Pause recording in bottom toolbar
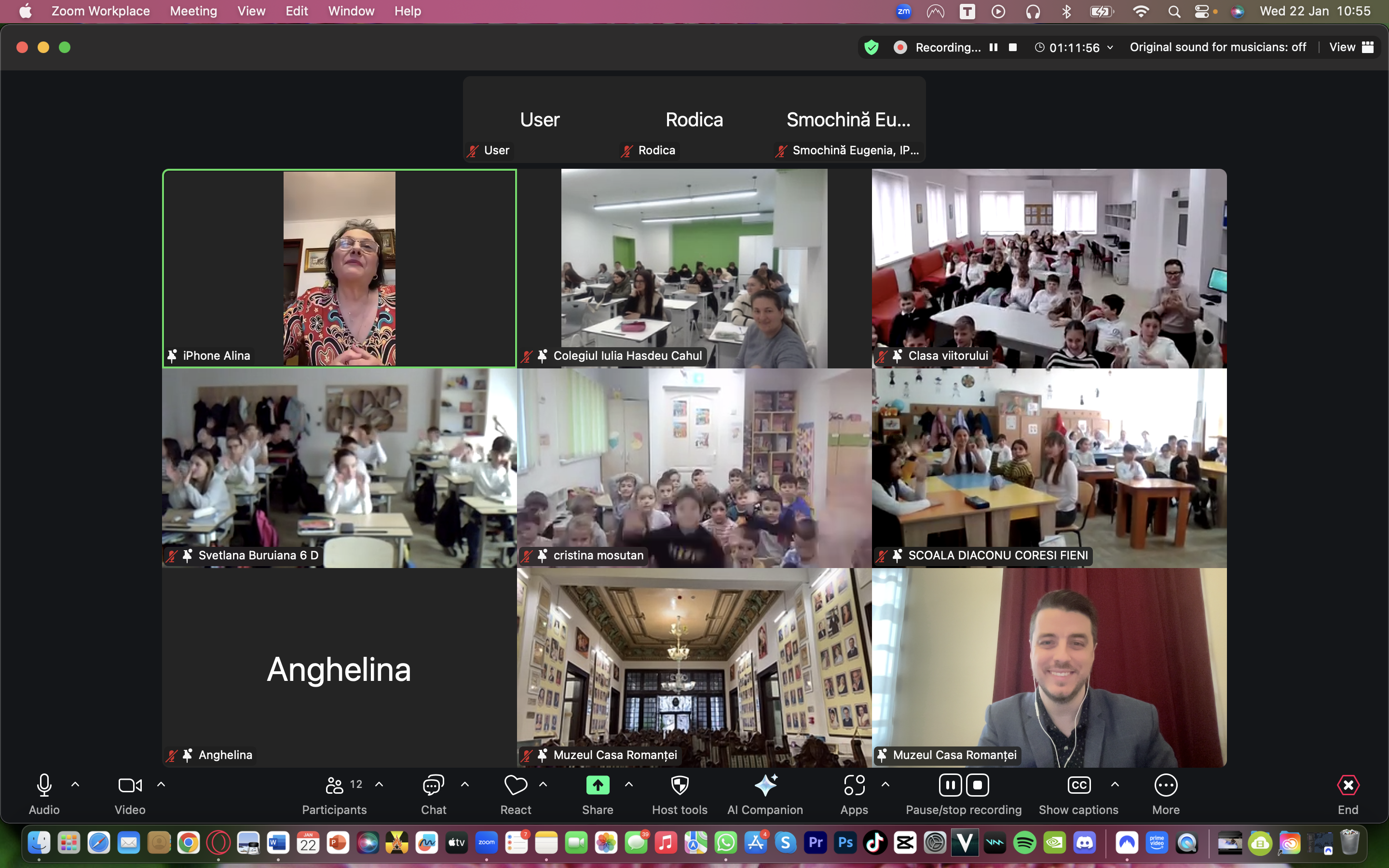This screenshot has width=1389, height=868. [950, 786]
